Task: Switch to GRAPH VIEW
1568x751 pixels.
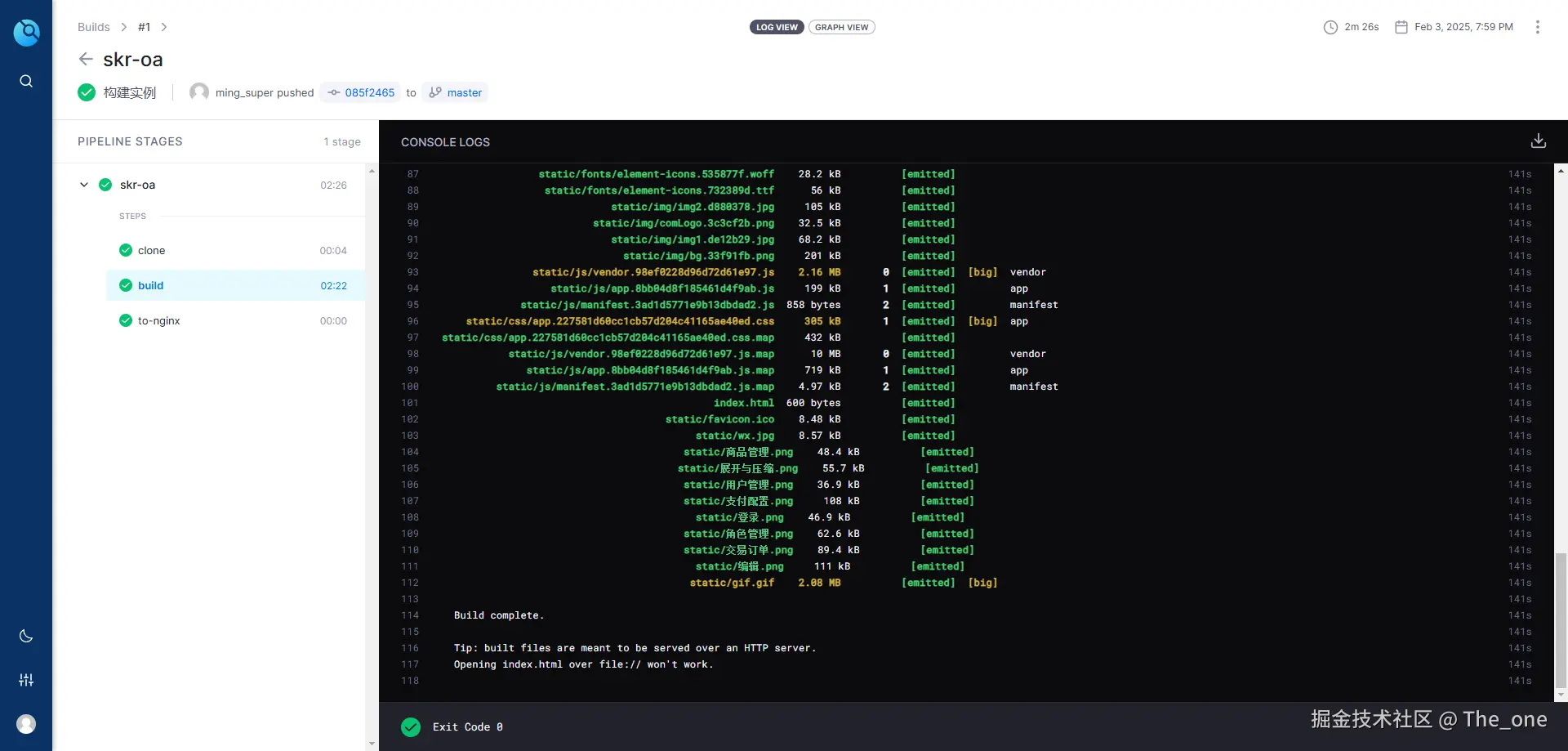Action: (842, 27)
